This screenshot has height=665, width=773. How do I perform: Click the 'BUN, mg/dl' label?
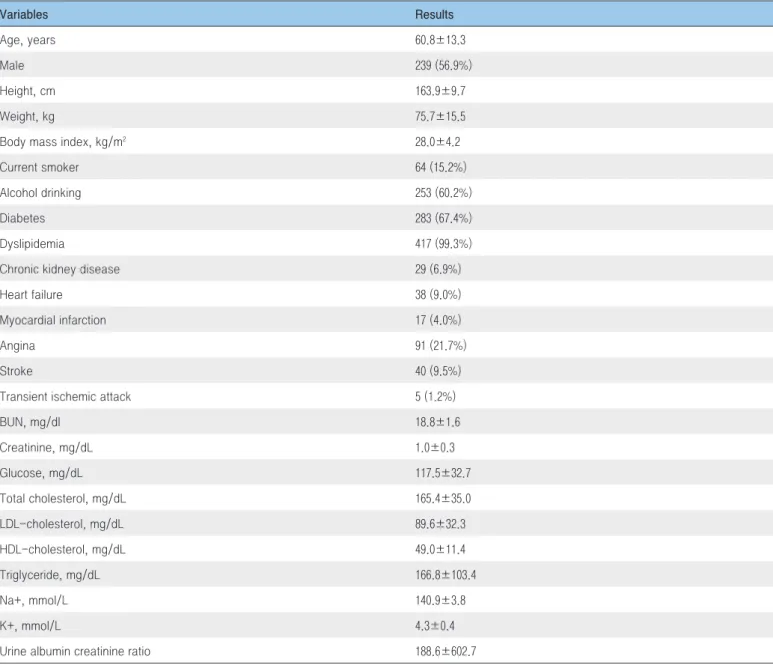click(30, 422)
